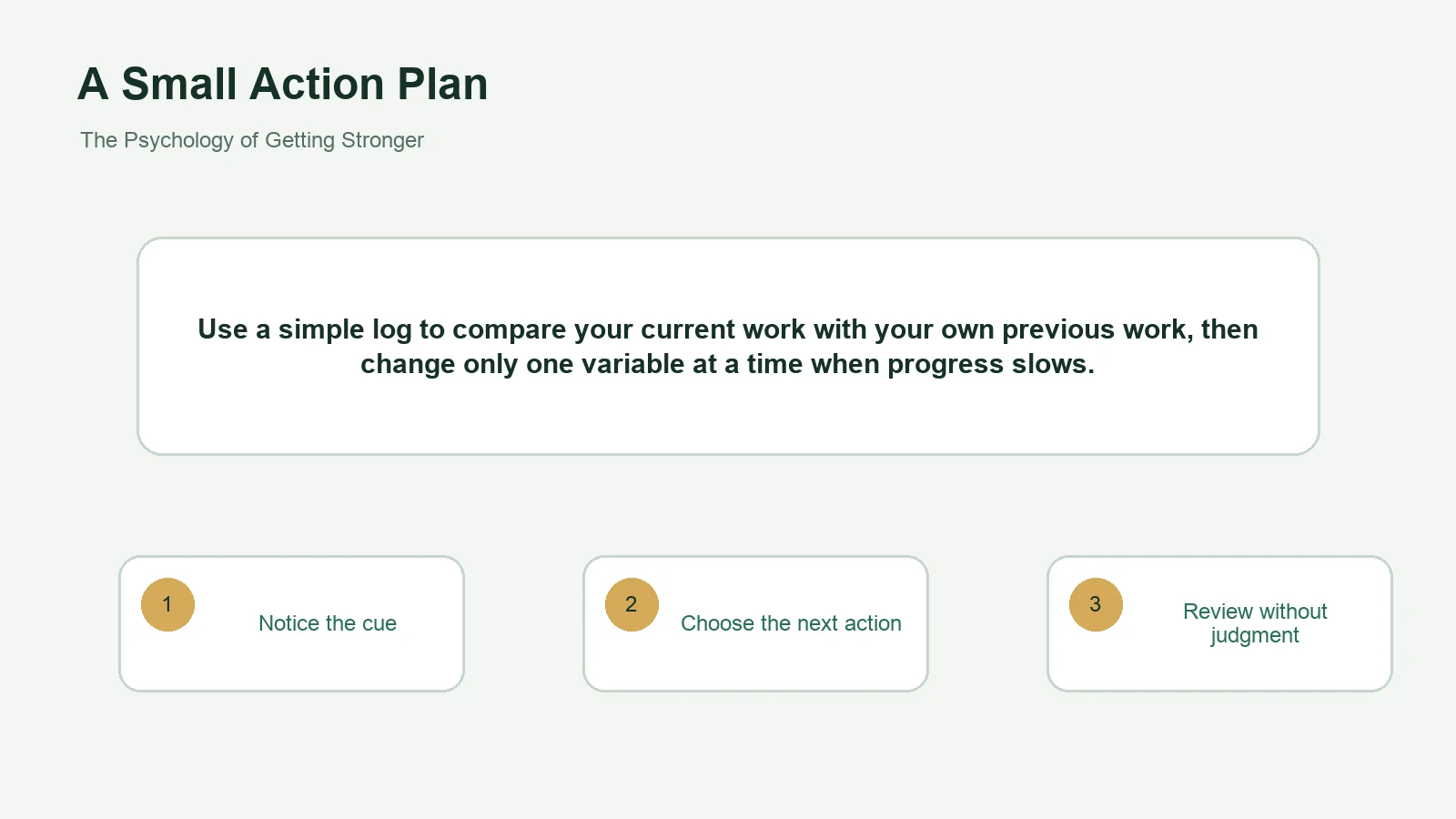Click the 'Choose the next action' label
1456x819 pixels.
point(791,623)
